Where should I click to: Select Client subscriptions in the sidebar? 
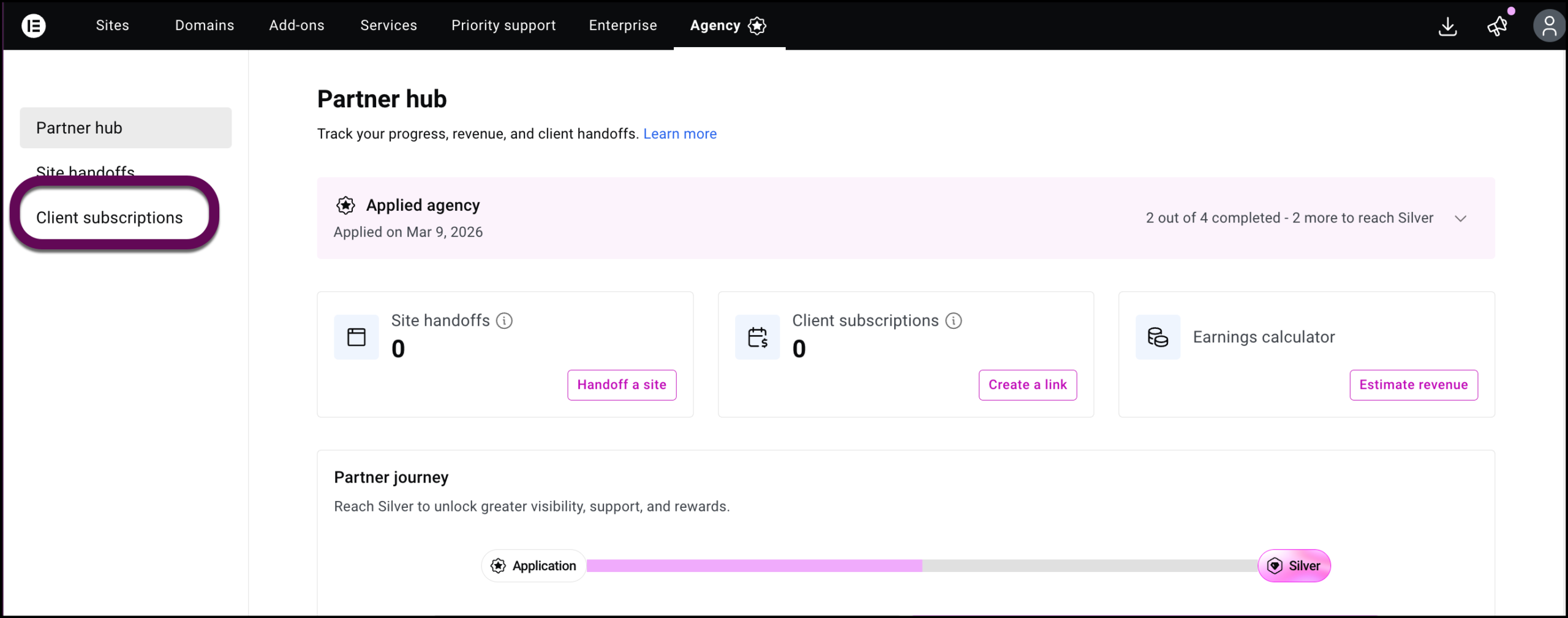point(109,217)
